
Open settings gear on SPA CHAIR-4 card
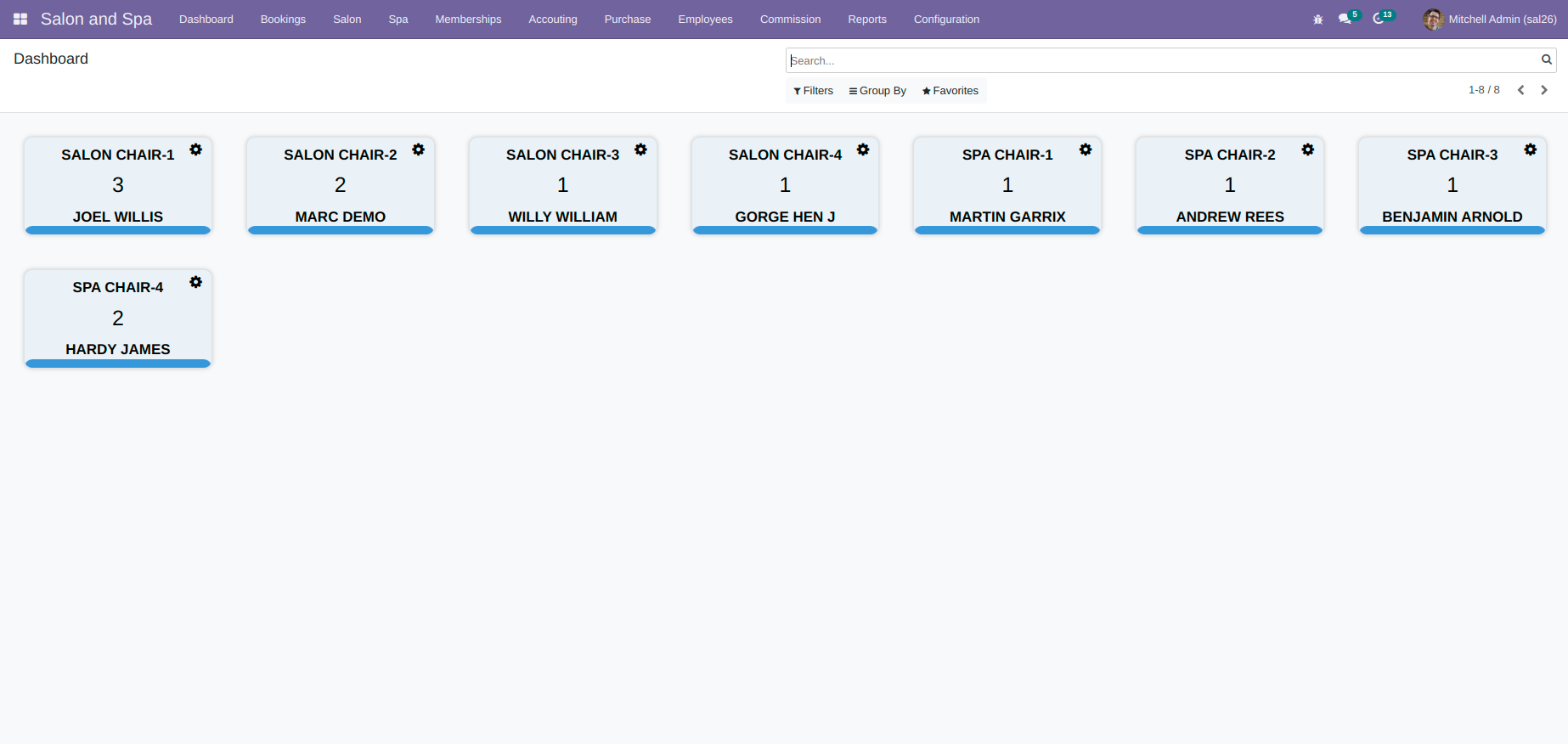point(196,282)
